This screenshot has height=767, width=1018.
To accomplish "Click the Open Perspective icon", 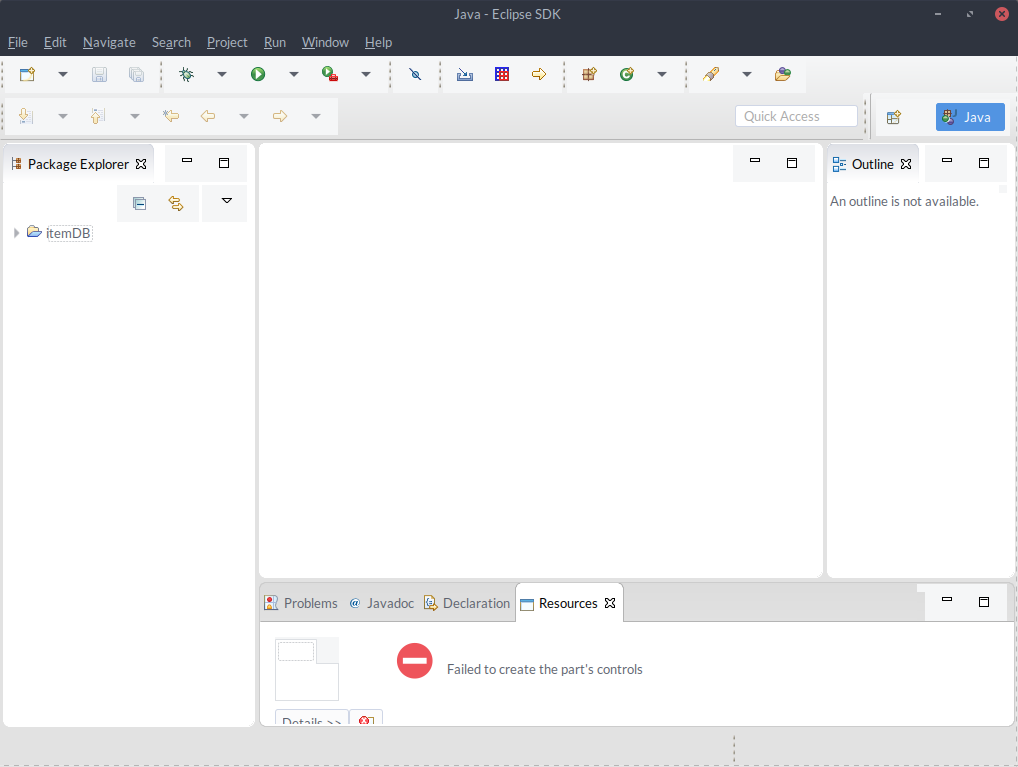I will (894, 117).
